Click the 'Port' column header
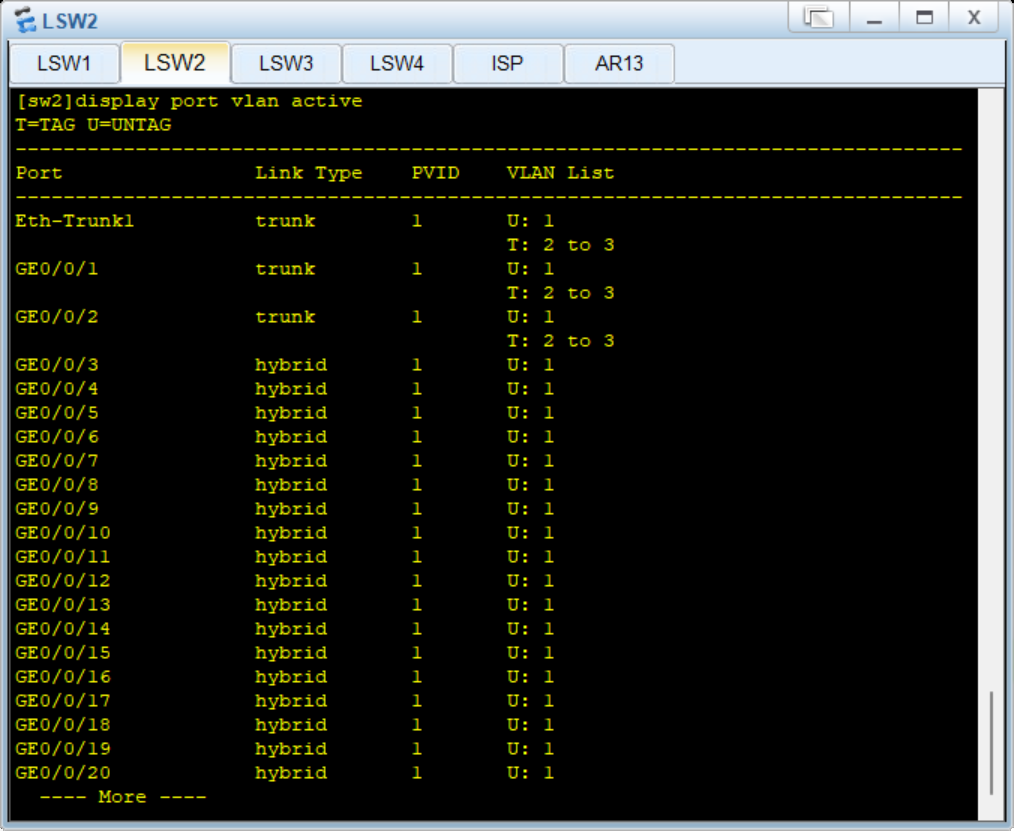This screenshot has width=1014, height=831. (39, 173)
